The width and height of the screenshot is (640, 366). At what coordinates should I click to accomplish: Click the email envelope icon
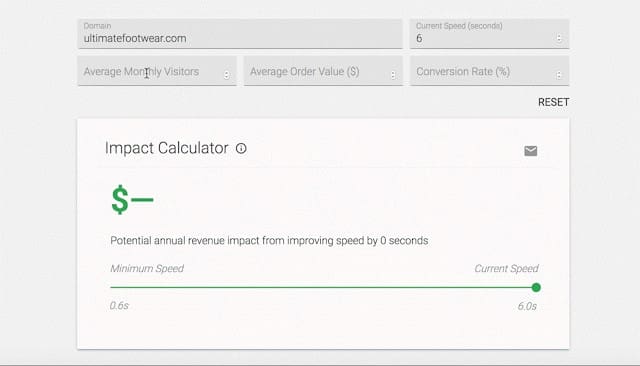[x=531, y=151]
